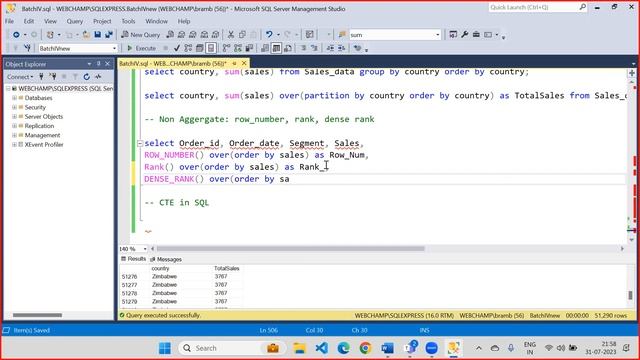Image resolution: width=640 pixels, height=360 pixels.
Task: Open the Connect dropdown in Object Explorer
Action: [20, 77]
